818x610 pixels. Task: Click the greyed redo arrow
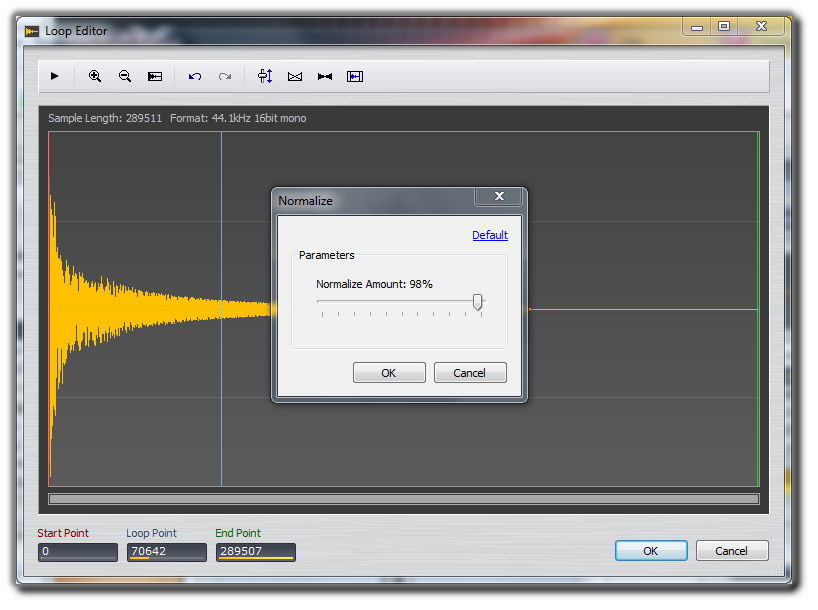(225, 77)
